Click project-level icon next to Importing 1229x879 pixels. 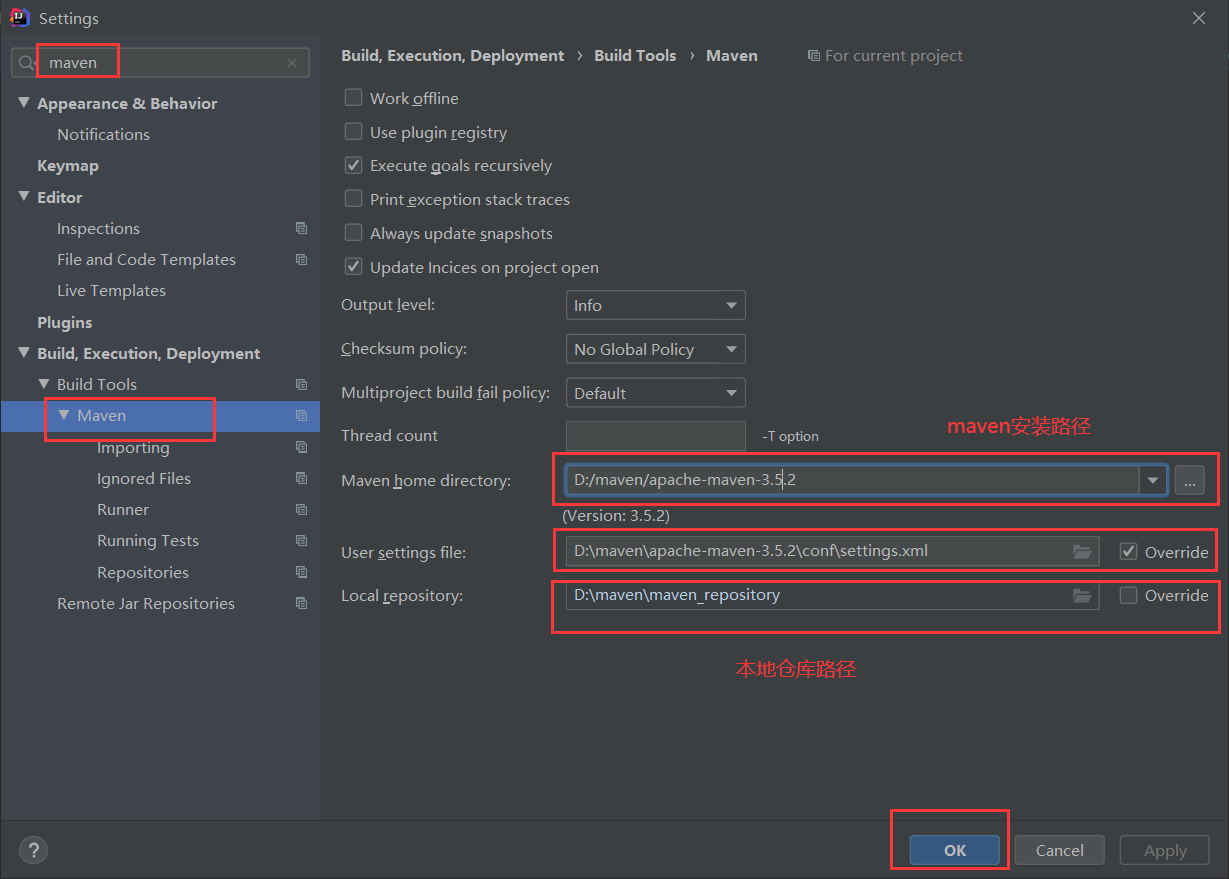301,447
